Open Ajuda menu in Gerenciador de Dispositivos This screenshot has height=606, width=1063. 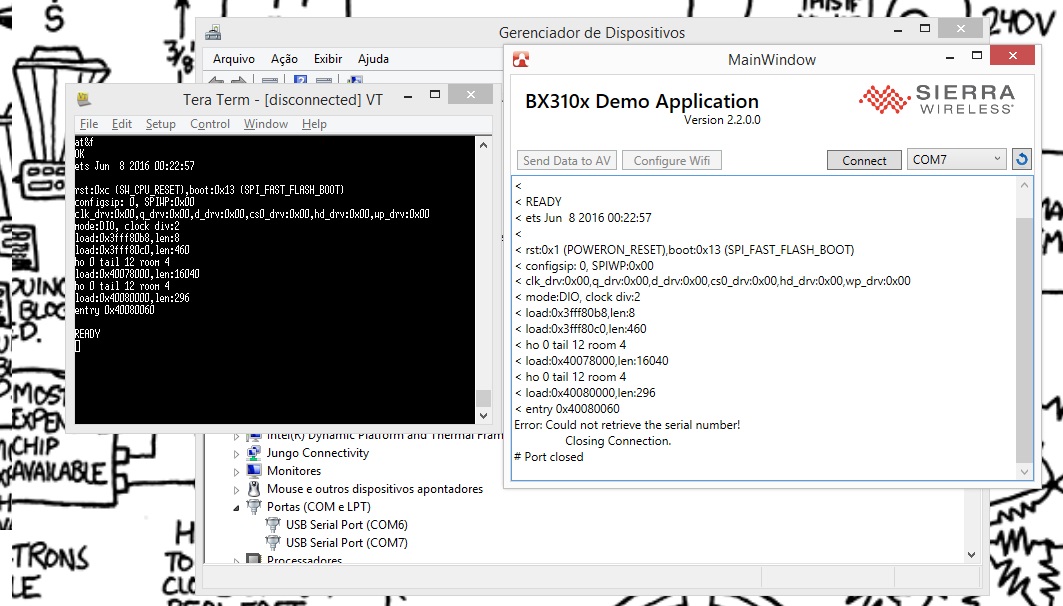[x=374, y=59]
